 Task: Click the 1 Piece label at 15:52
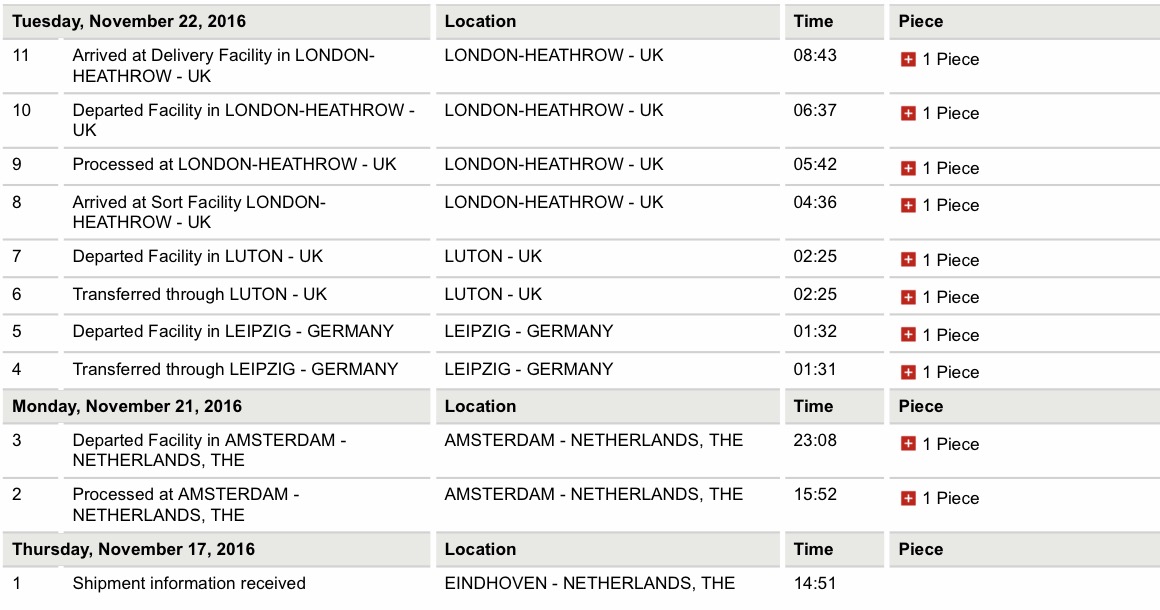click(x=951, y=498)
